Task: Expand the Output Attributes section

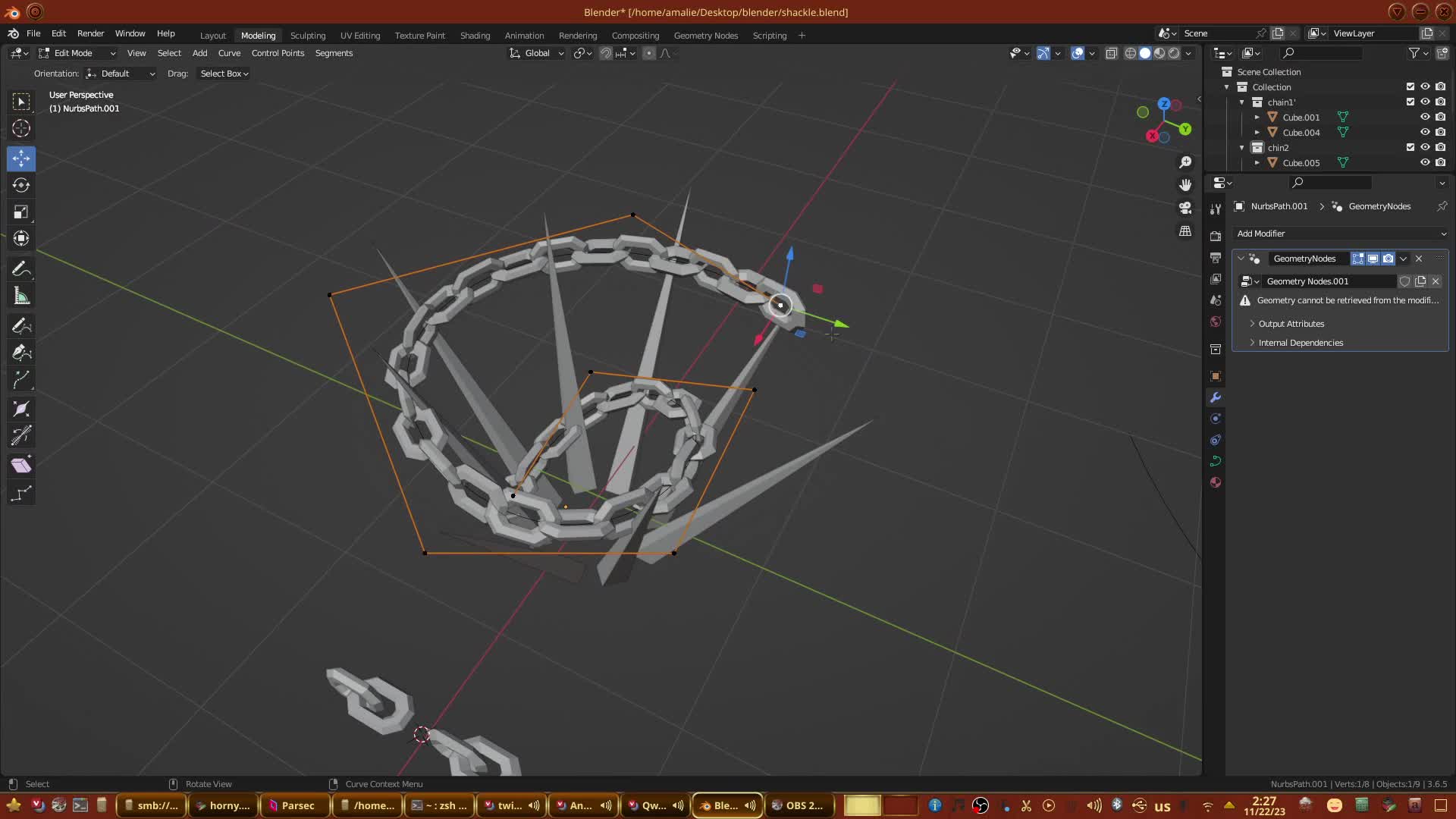Action: pos(1291,324)
